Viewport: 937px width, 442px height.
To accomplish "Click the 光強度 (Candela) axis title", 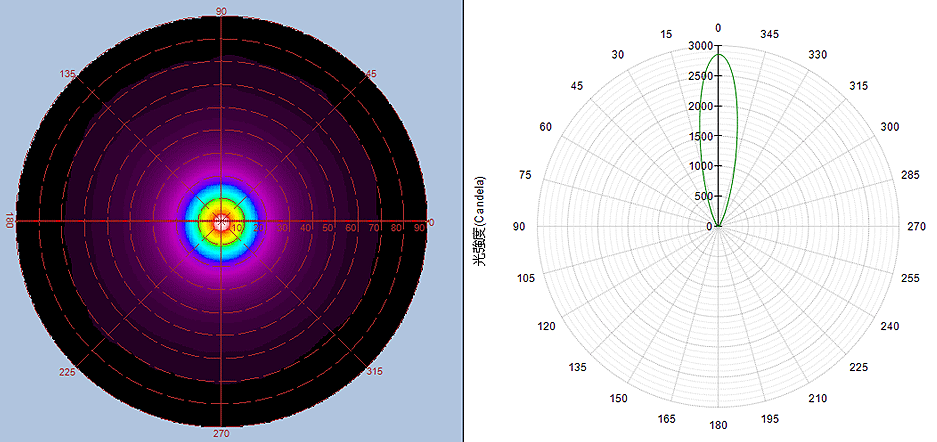I will (481, 222).
